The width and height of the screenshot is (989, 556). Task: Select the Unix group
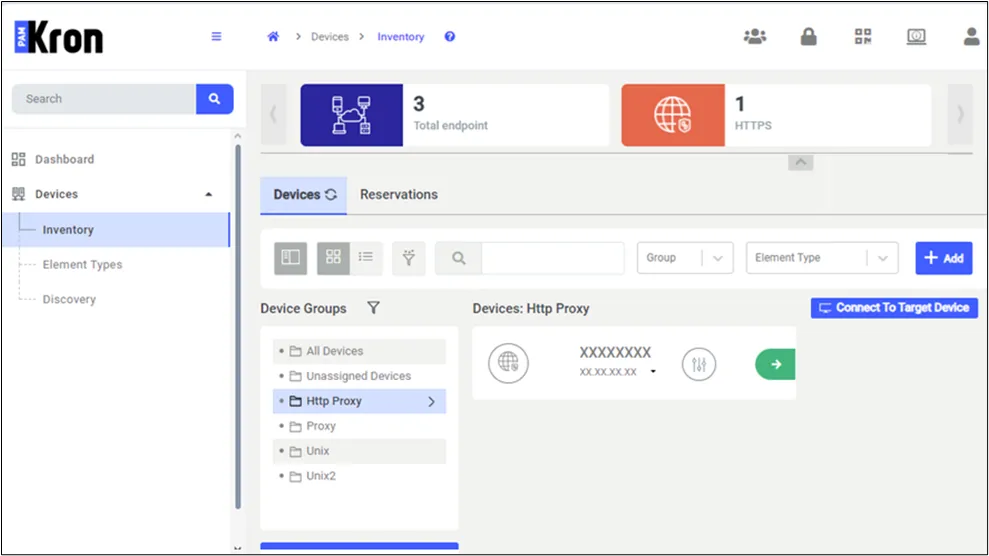[x=359, y=451]
